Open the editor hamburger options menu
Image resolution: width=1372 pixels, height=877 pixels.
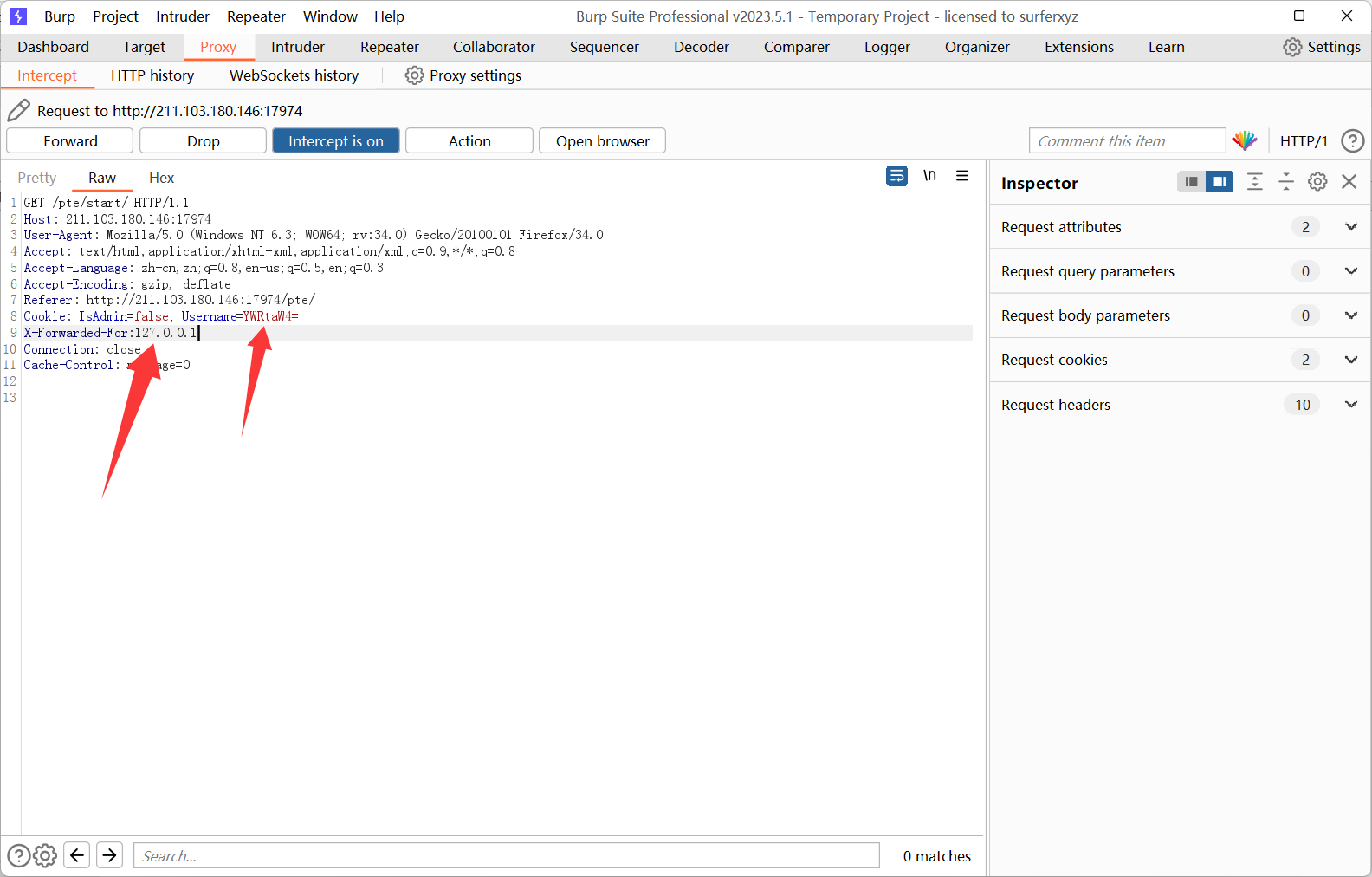[961, 175]
